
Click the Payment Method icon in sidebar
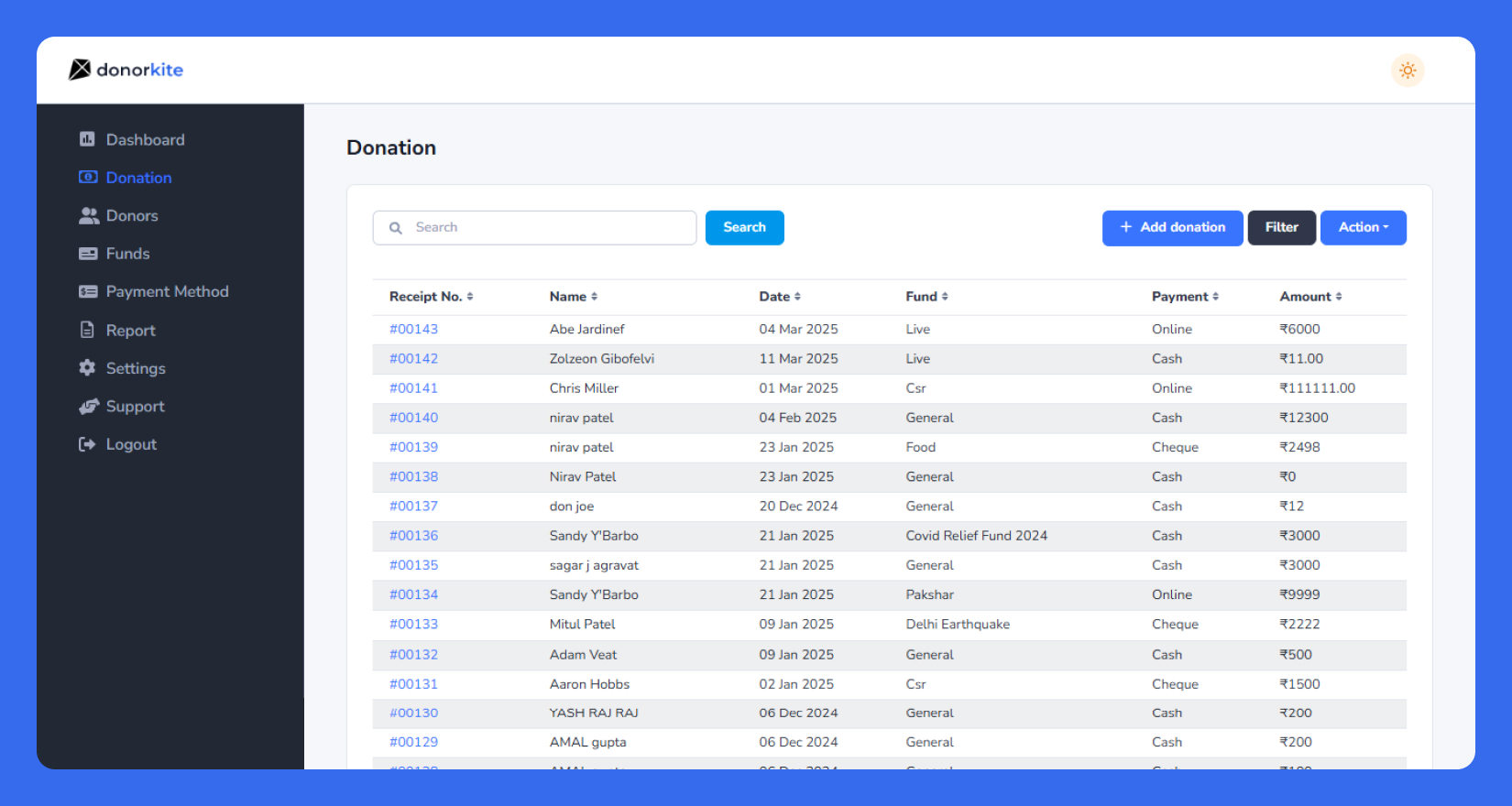88,291
